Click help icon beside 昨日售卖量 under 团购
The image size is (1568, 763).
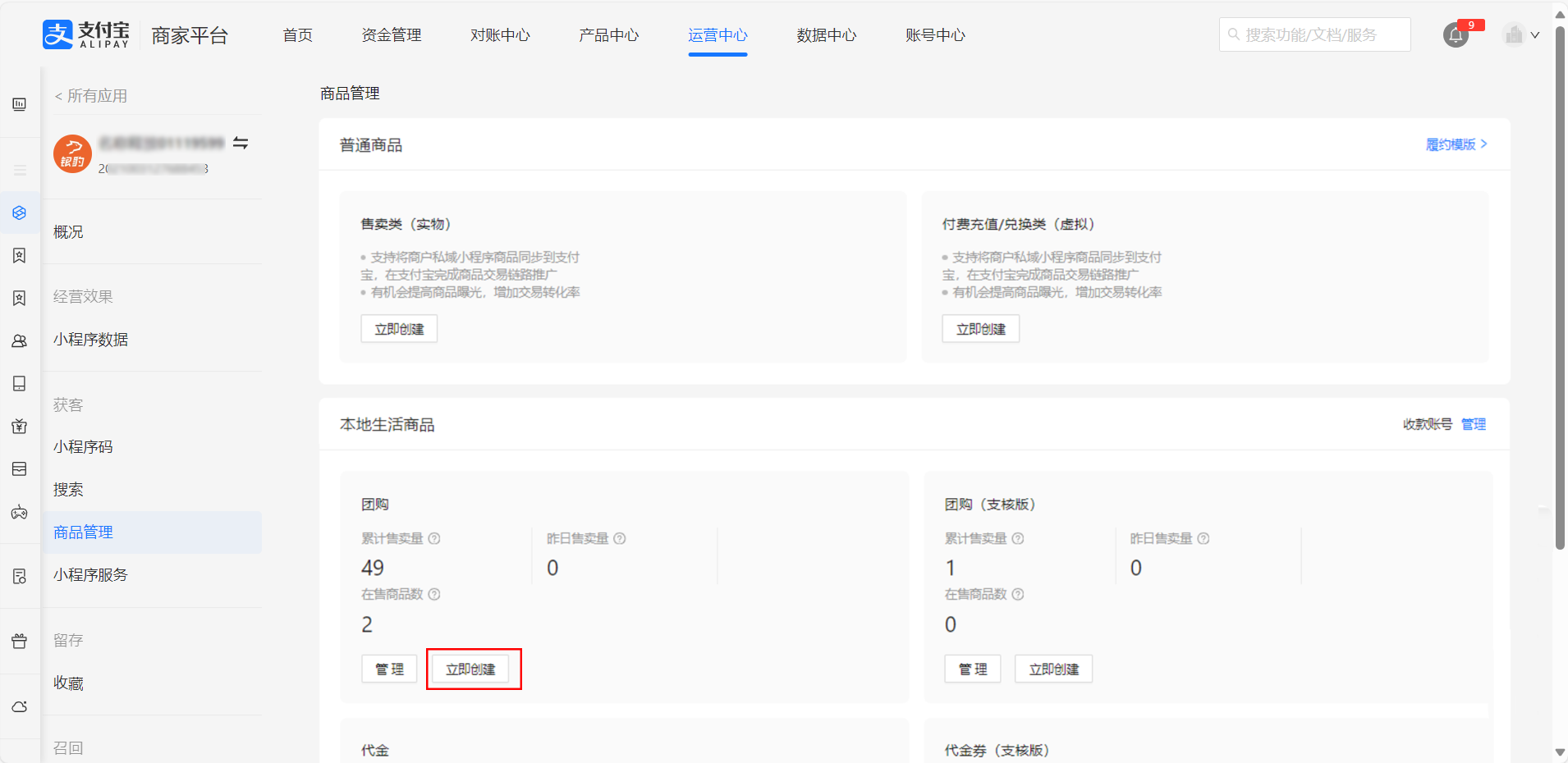pos(620,538)
